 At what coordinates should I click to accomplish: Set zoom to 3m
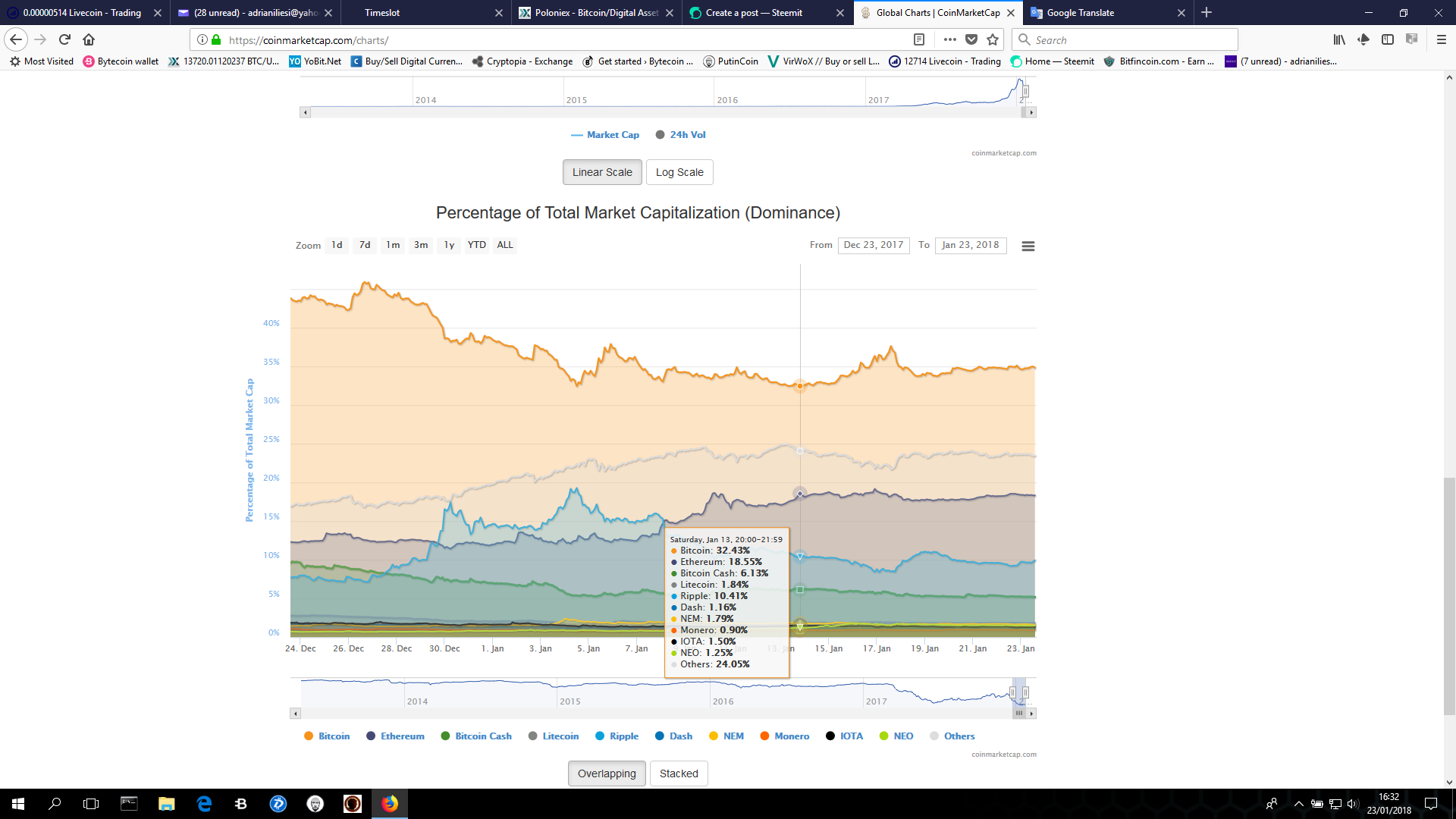coord(421,245)
